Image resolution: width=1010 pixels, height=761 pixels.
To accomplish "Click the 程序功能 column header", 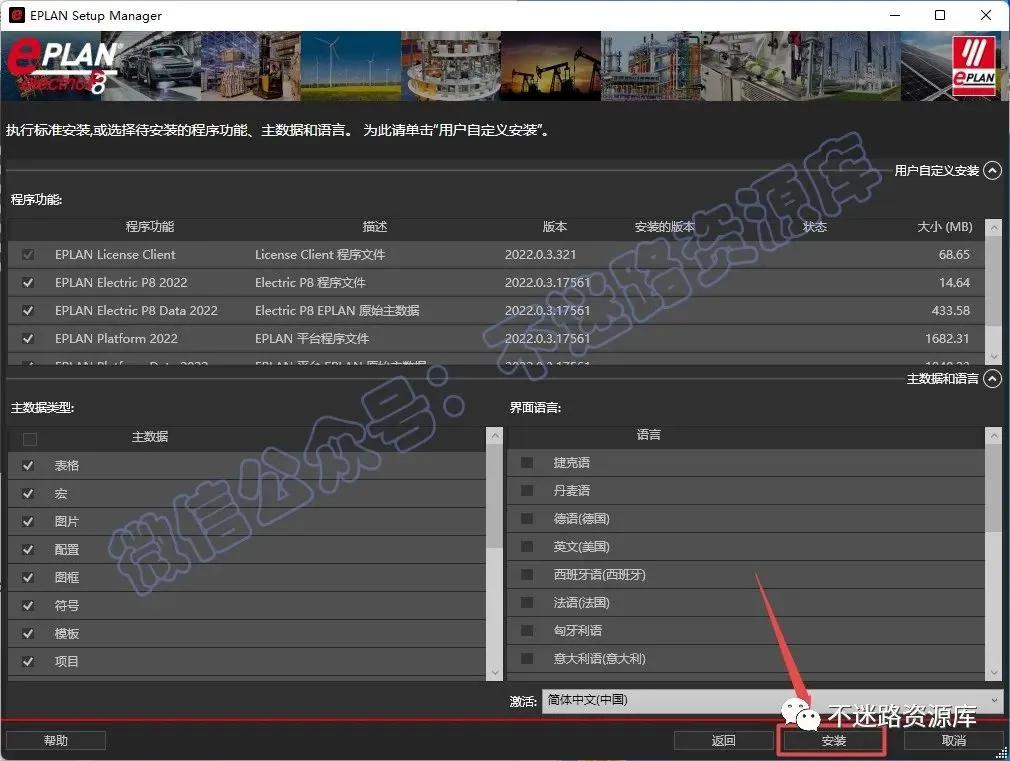I will coord(149,227).
